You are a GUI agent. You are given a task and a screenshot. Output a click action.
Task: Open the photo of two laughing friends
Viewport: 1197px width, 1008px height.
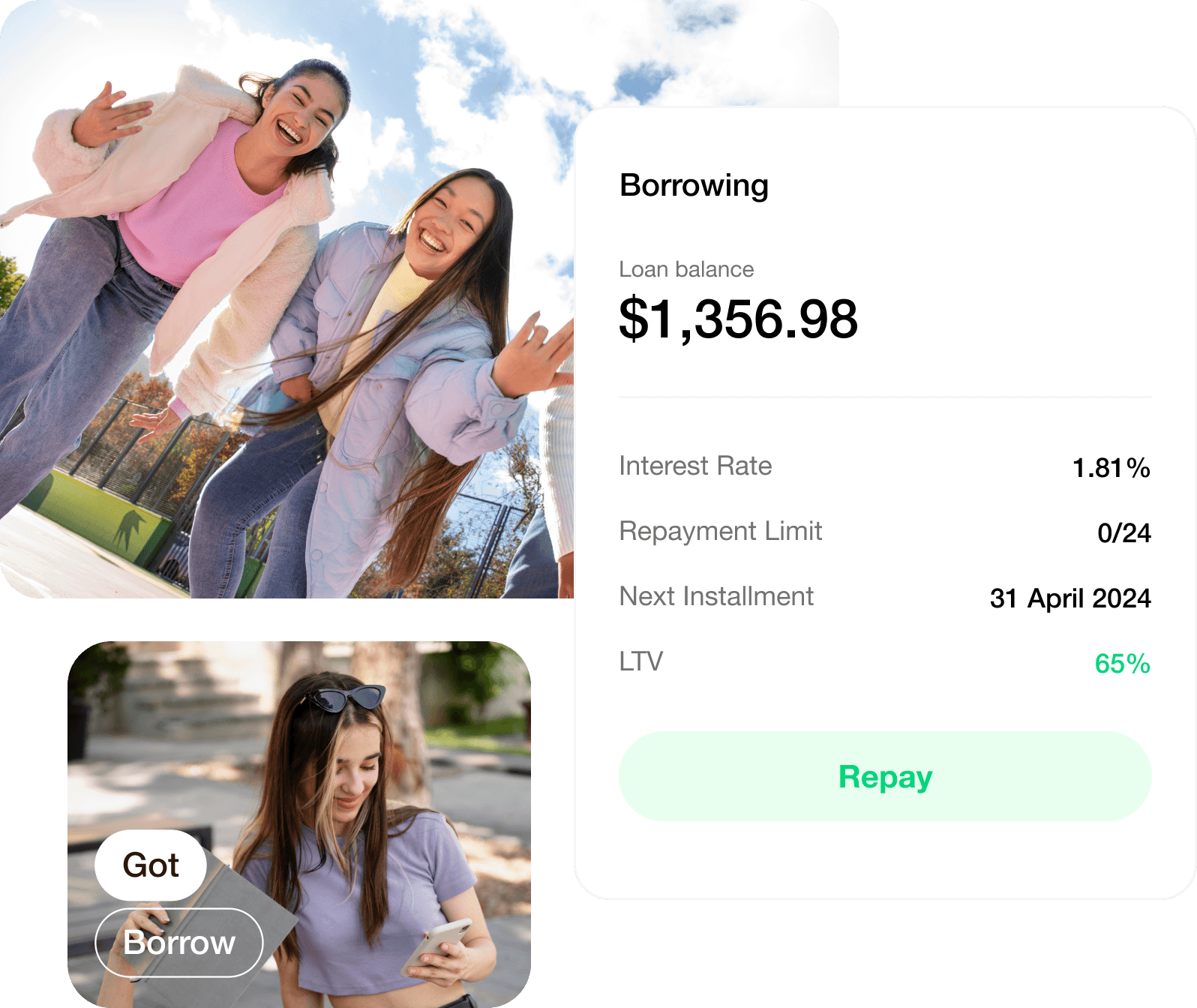click(286, 299)
